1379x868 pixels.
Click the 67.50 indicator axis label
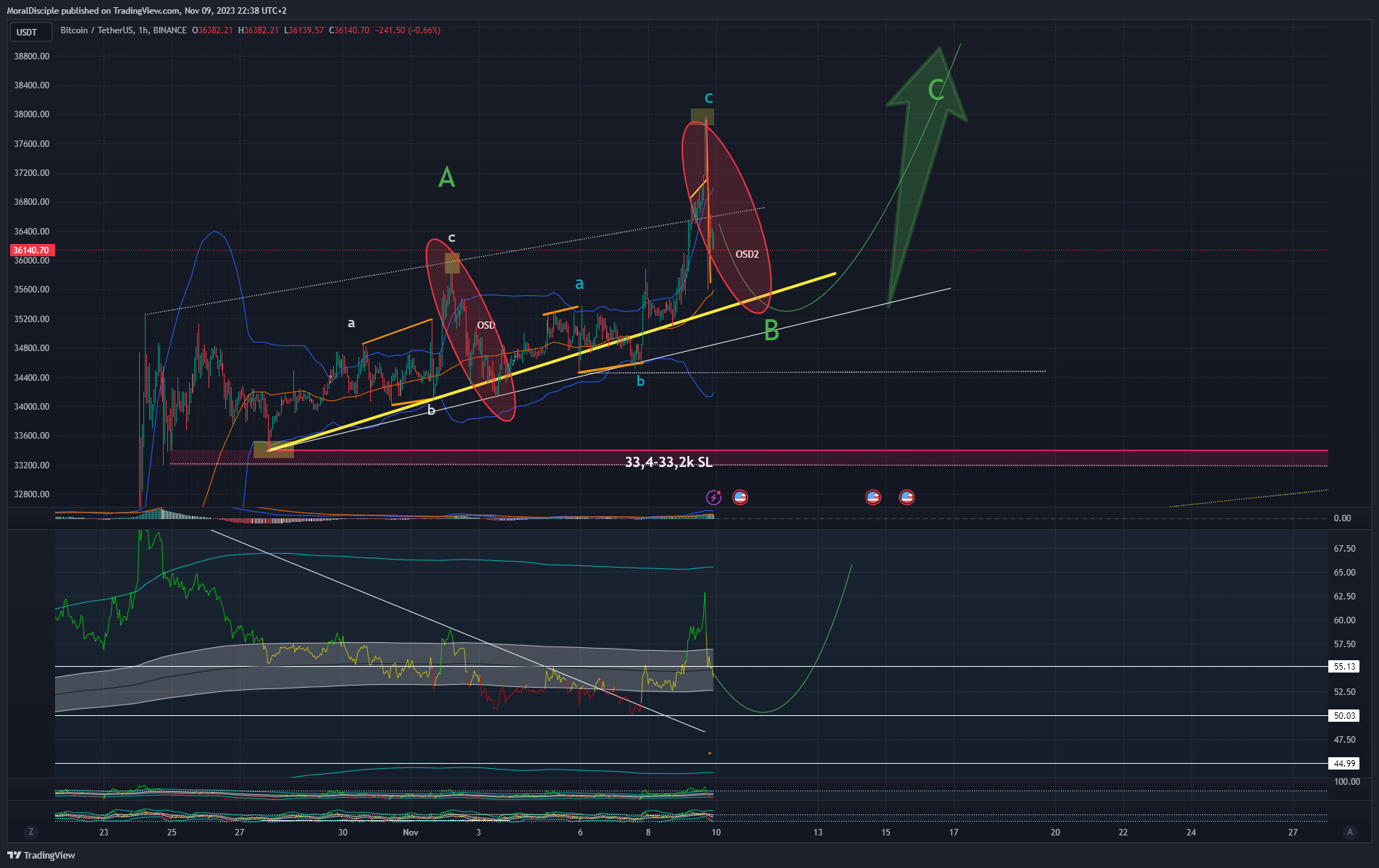tap(1344, 549)
